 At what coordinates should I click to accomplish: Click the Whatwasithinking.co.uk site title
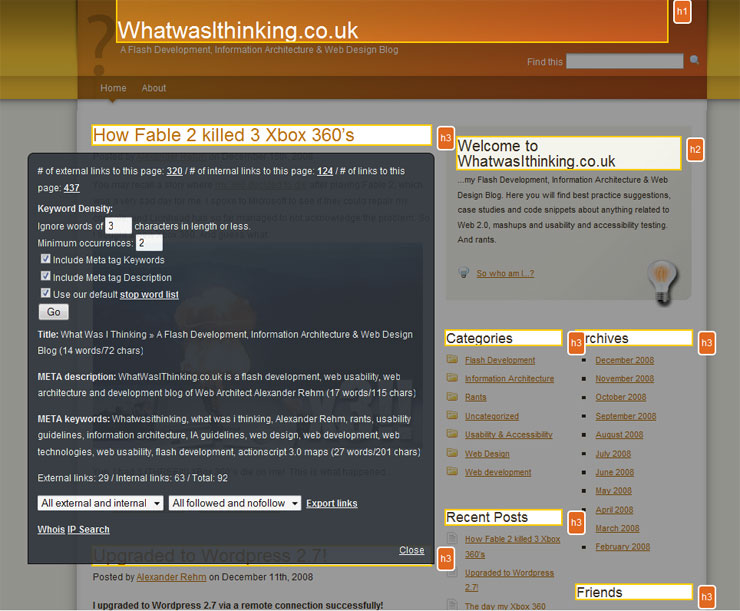point(238,31)
